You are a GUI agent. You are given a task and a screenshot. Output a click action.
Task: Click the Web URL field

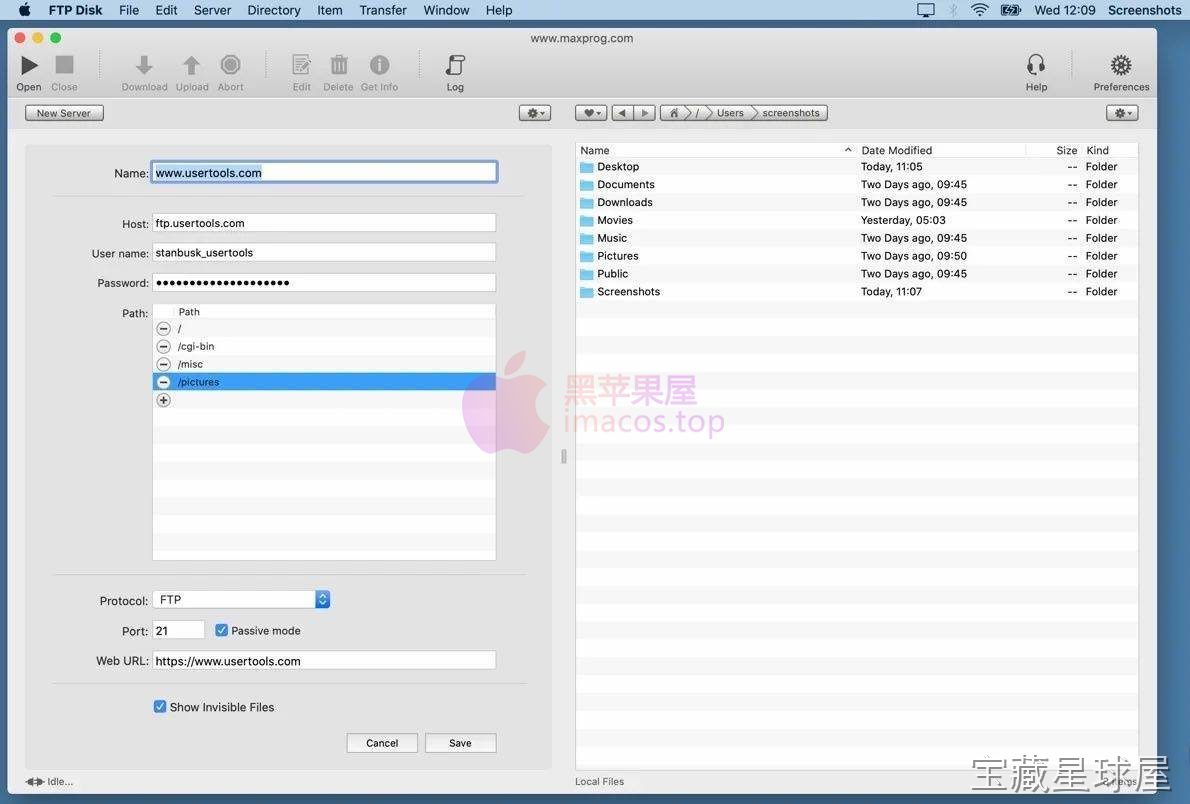click(x=324, y=661)
